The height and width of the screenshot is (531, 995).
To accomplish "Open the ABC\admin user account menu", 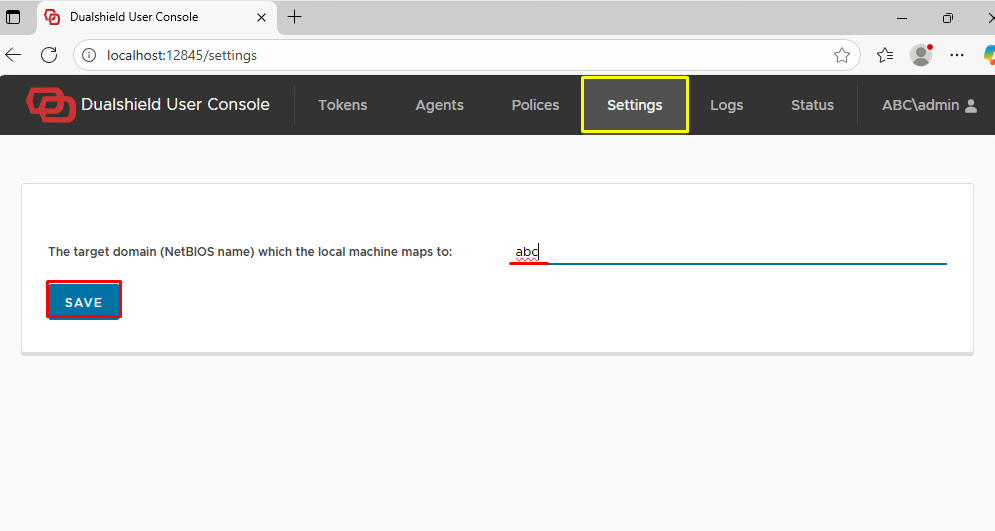I will (x=928, y=105).
